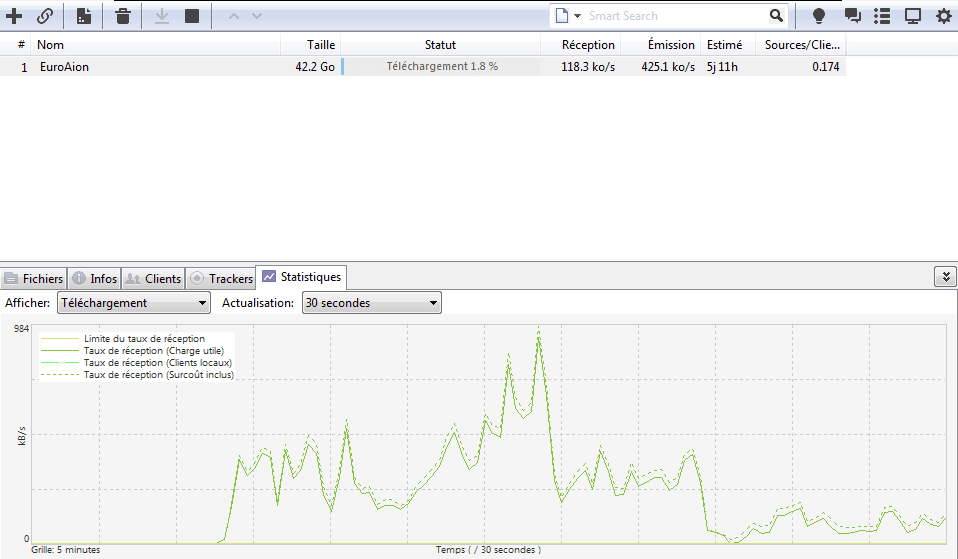
Task: Click in the Smart Search field
Action: pos(675,16)
